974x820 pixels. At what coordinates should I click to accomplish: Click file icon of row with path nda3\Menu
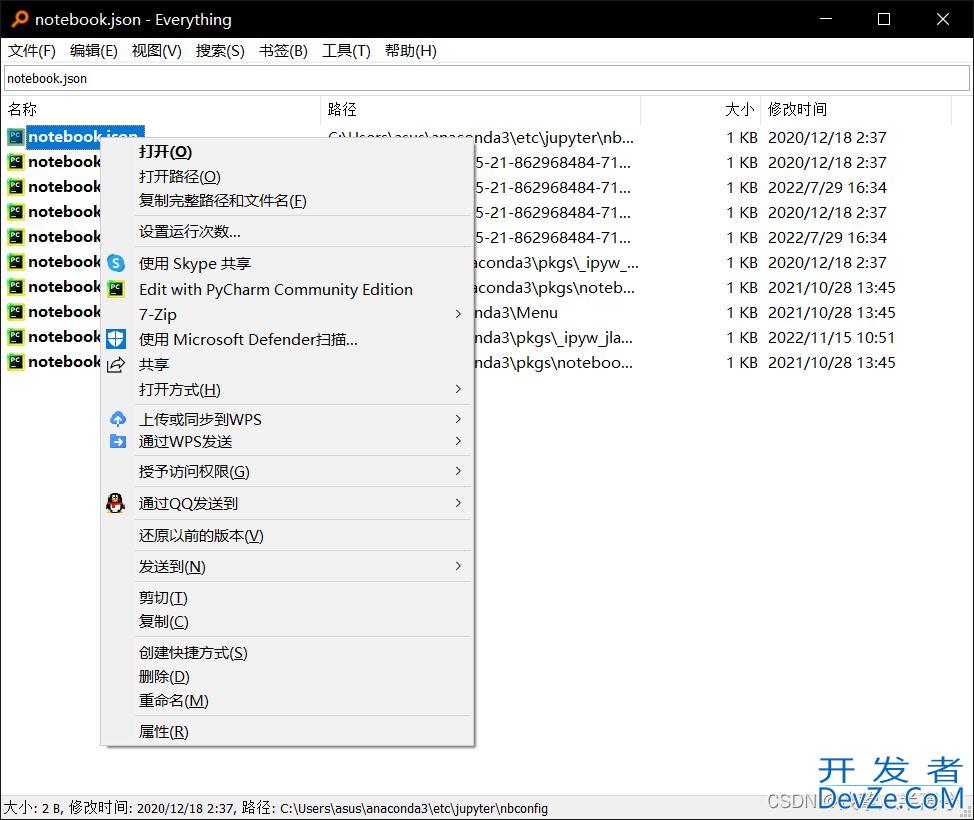point(16,312)
